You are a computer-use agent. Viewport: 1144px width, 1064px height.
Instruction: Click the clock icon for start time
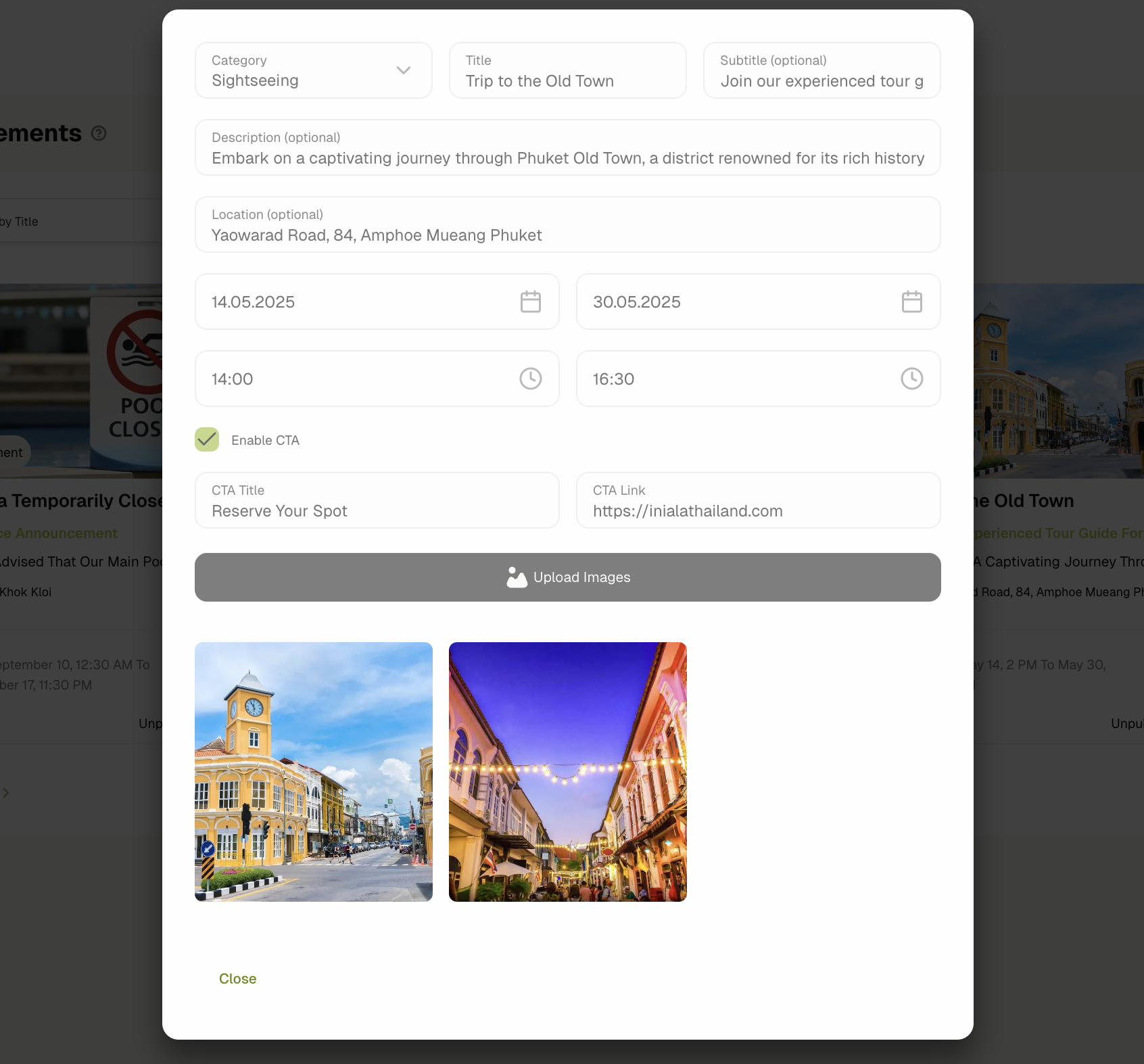(x=530, y=379)
